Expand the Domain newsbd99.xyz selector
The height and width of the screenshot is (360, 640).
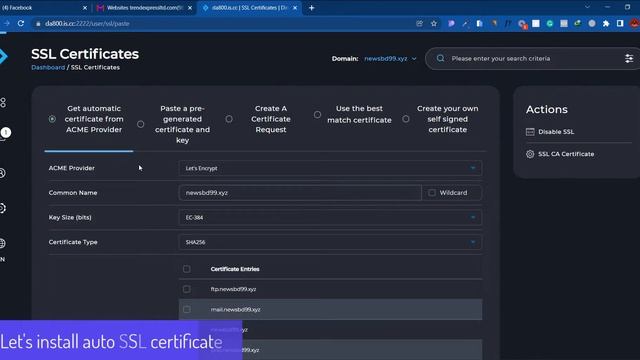(390, 59)
